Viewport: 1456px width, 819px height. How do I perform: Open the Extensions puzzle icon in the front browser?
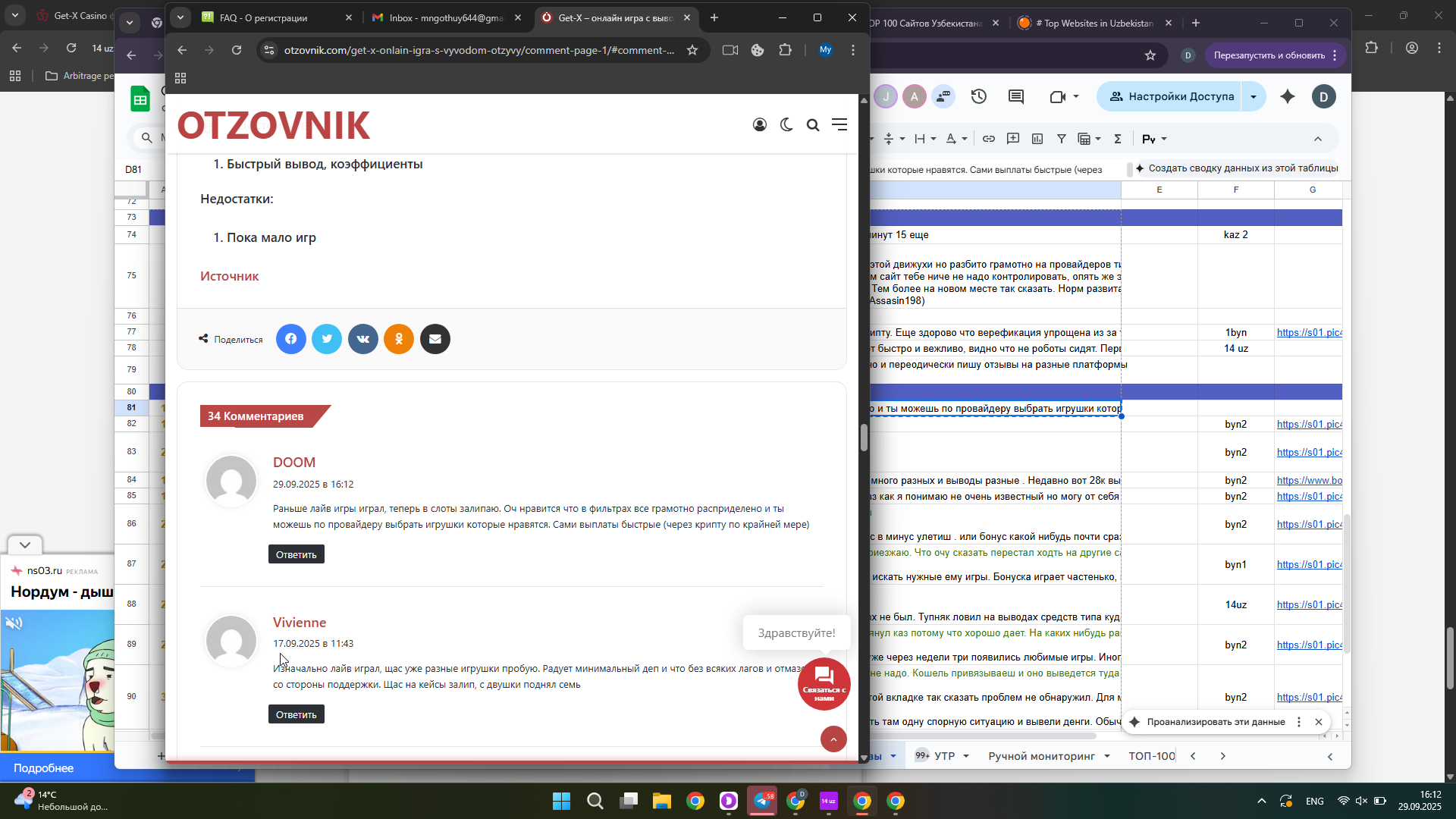click(x=786, y=50)
